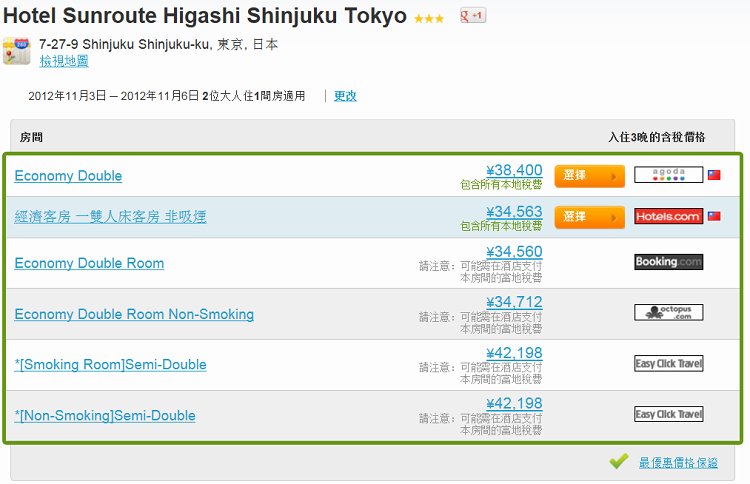Click the 更改 link to change dates

click(345, 96)
